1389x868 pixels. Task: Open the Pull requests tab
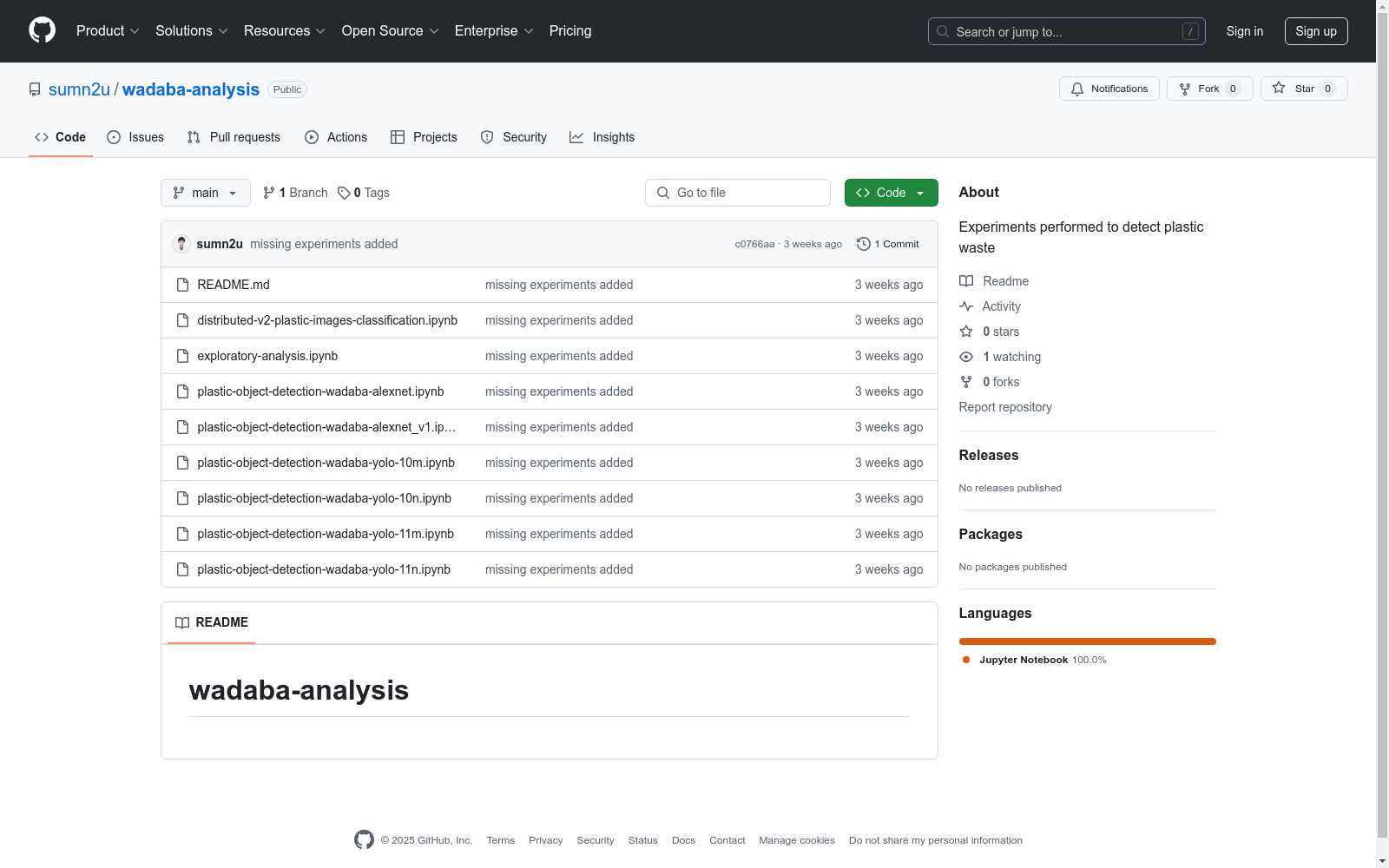click(x=234, y=137)
